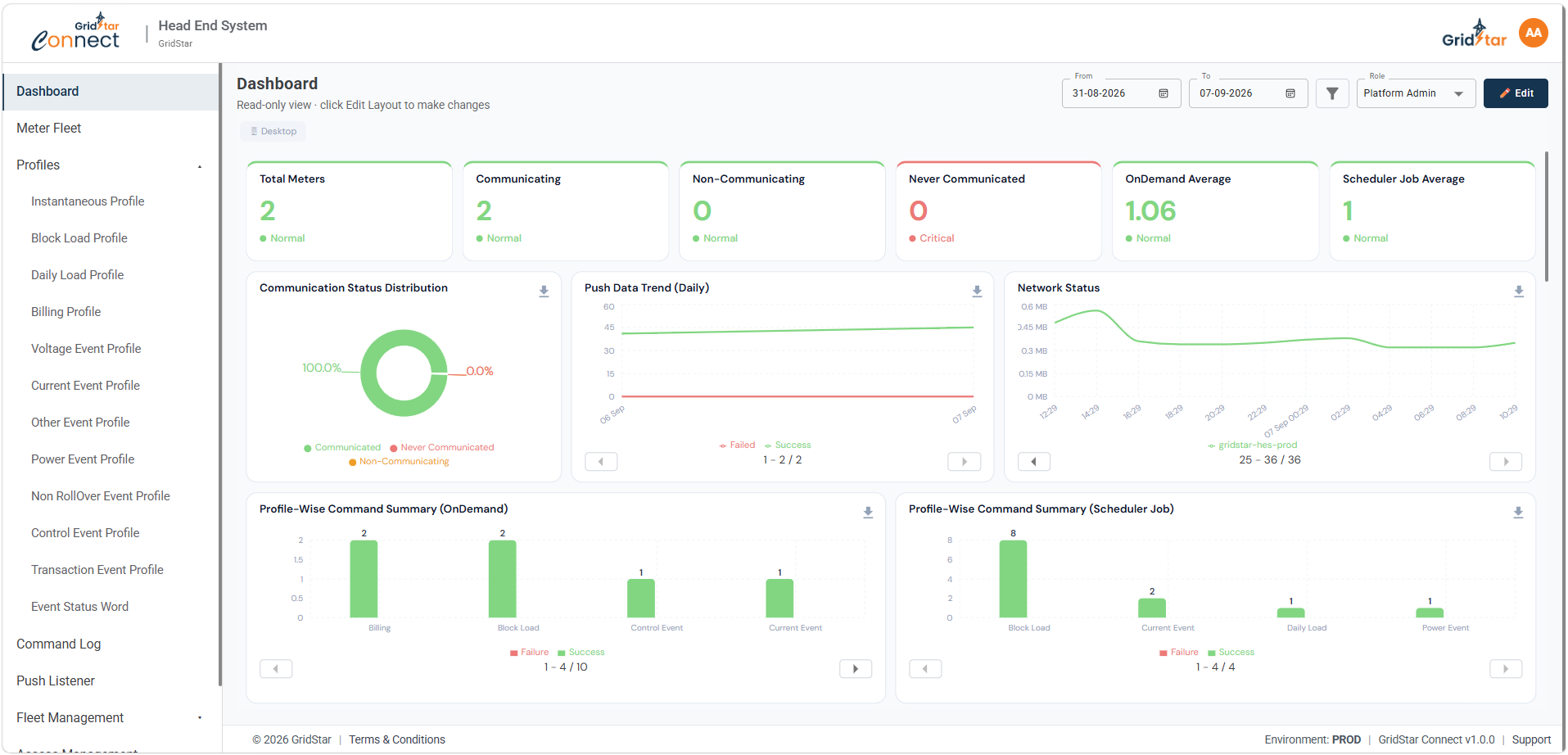Open the From date calendar icon

click(1164, 93)
